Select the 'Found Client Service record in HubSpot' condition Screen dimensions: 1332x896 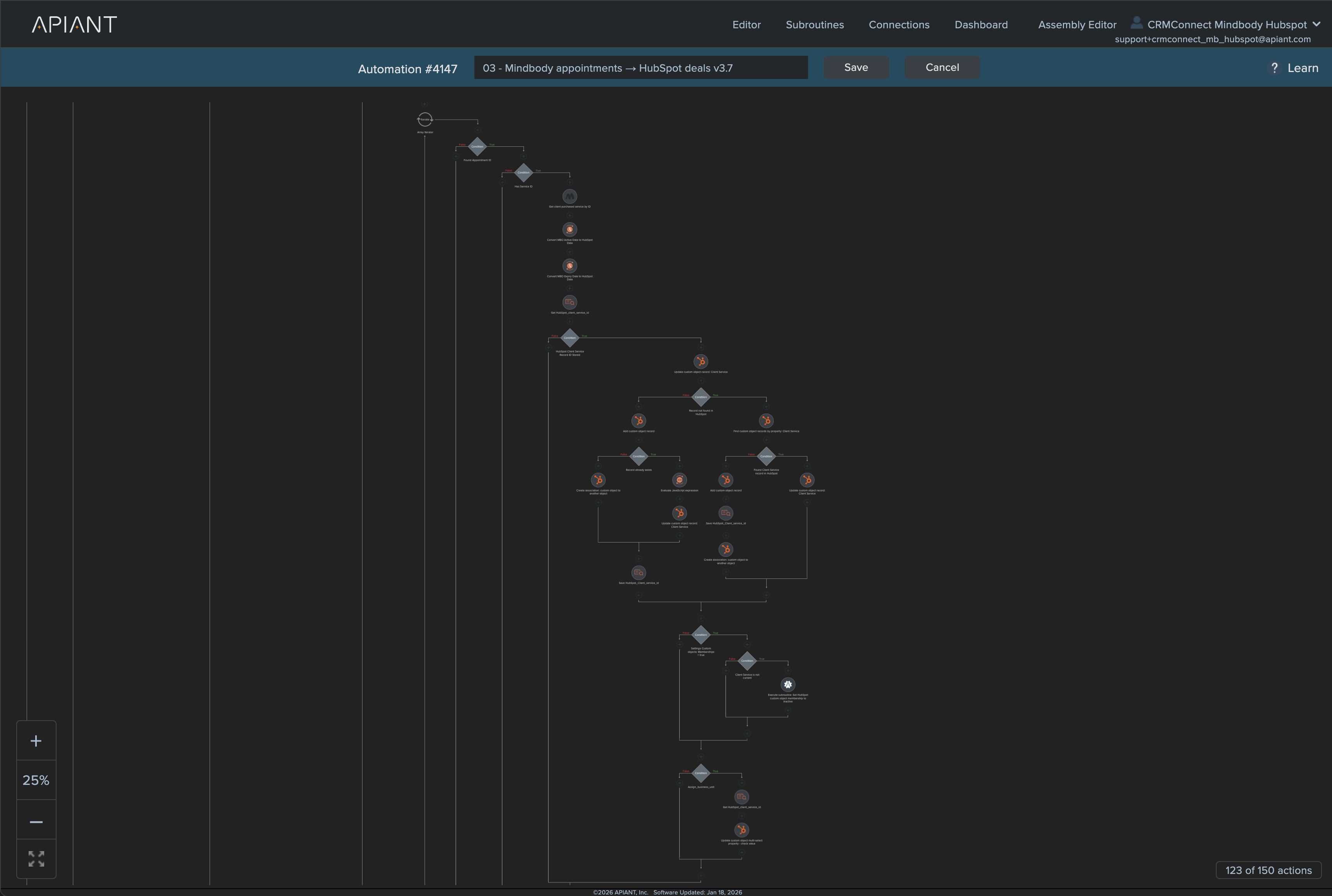pyautogui.click(x=766, y=457)
